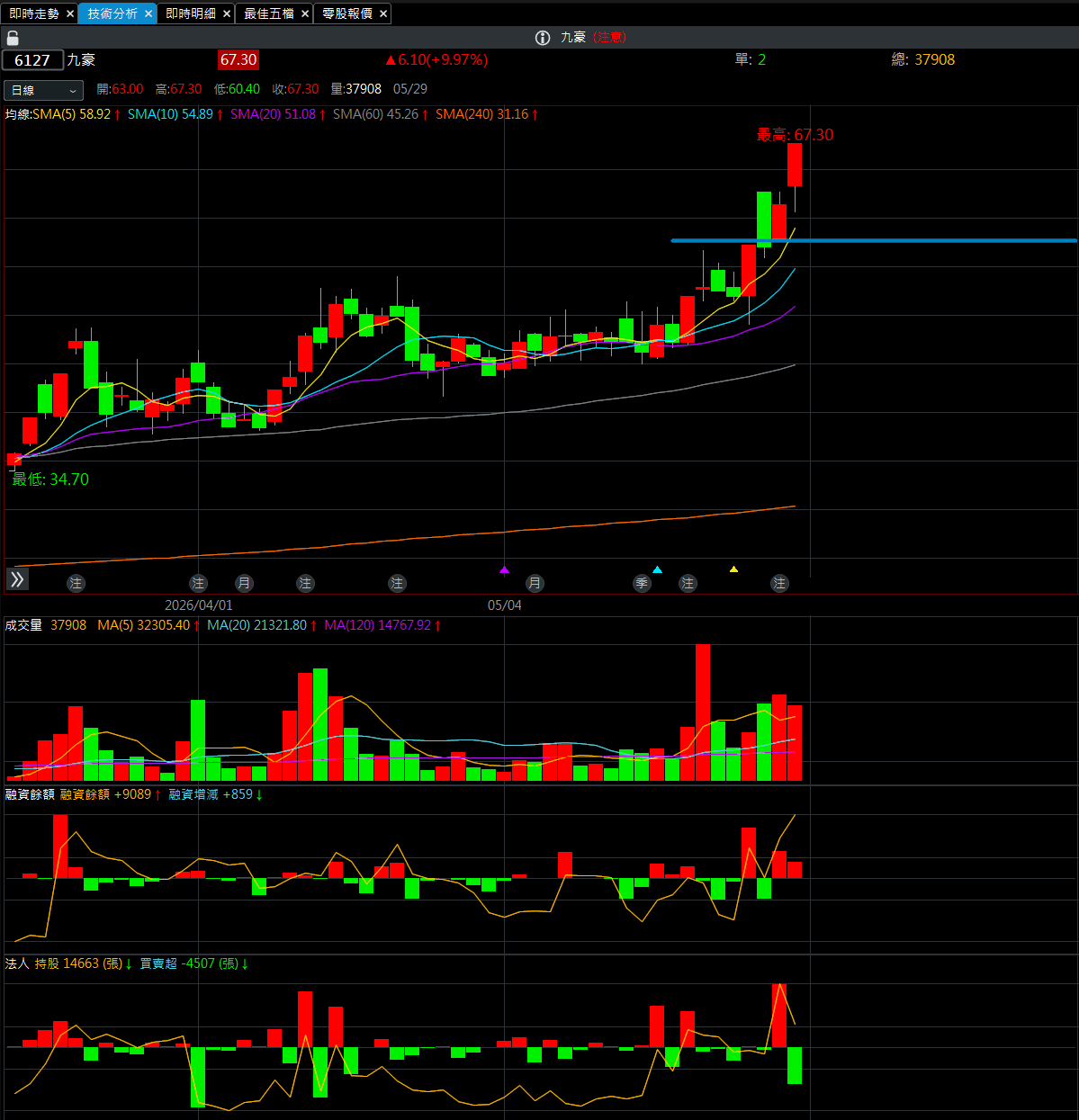Click the ▲6.10(+9.97%) change value
The image size is (1079, 1120).
coord(436,60)
